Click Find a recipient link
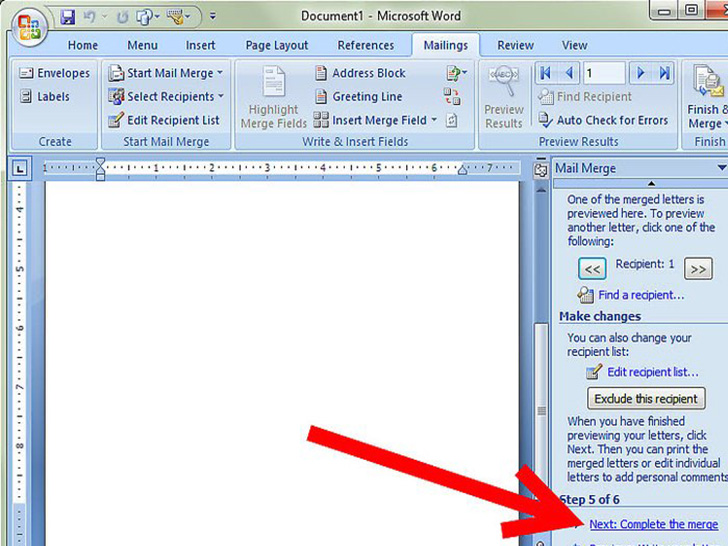 [641, 295]
